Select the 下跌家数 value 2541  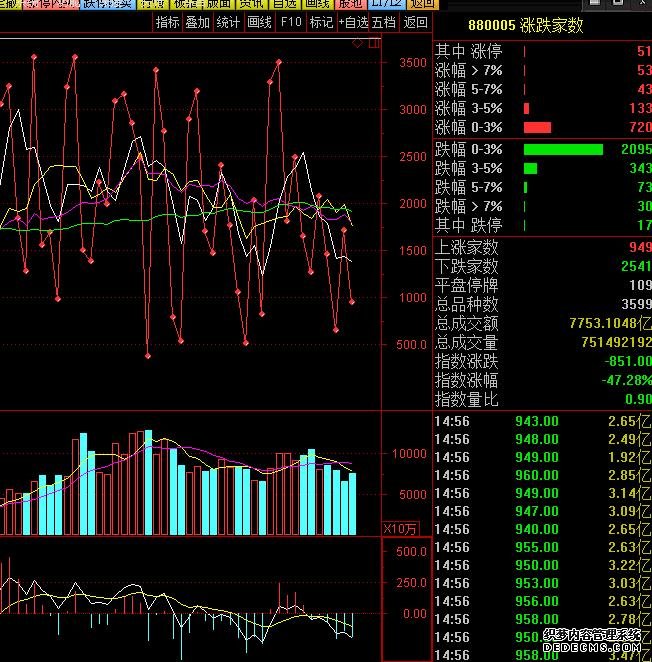(636, 266)
